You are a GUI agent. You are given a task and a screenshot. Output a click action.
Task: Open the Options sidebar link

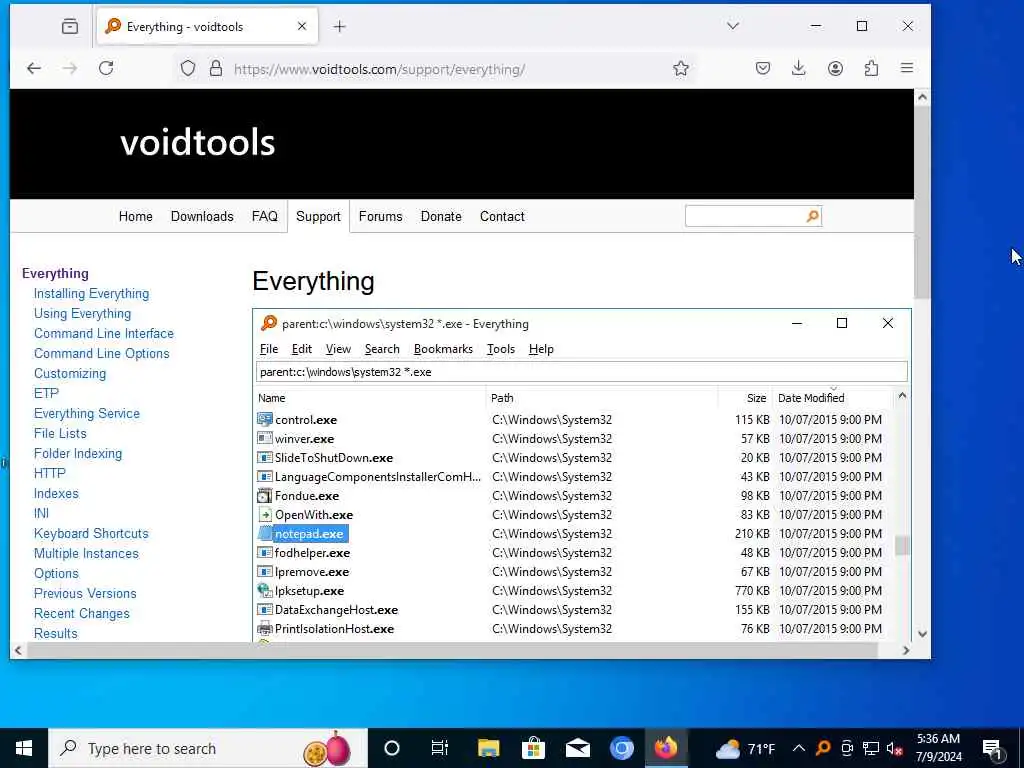(x=56, y=573)
